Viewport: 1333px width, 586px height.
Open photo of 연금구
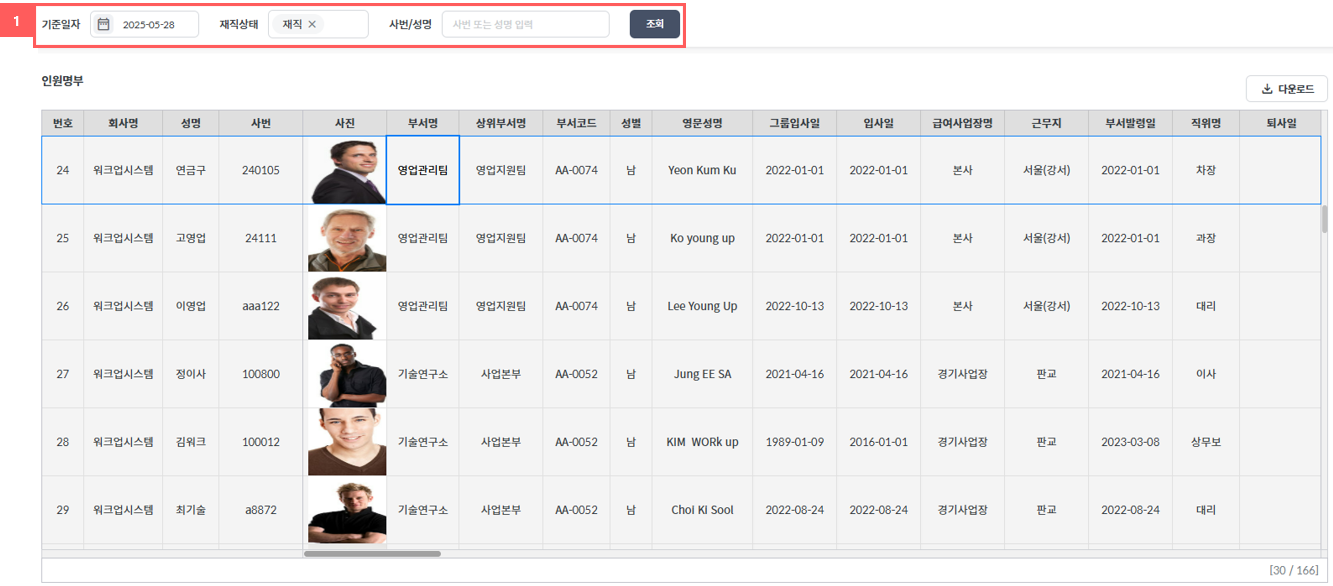click(x=345, y=170)
